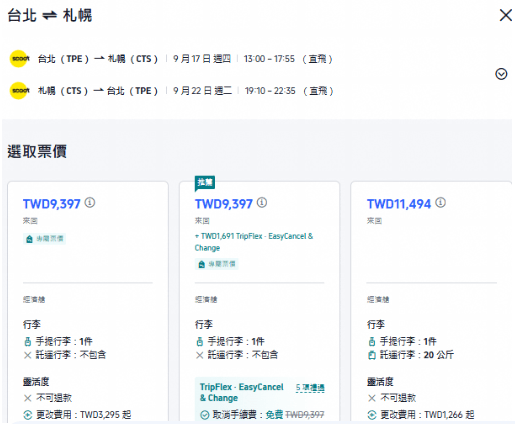The width and height of the screenshot is (515, 424).
Task: Click fare tag badge in first card
Action: pos(44,239)
